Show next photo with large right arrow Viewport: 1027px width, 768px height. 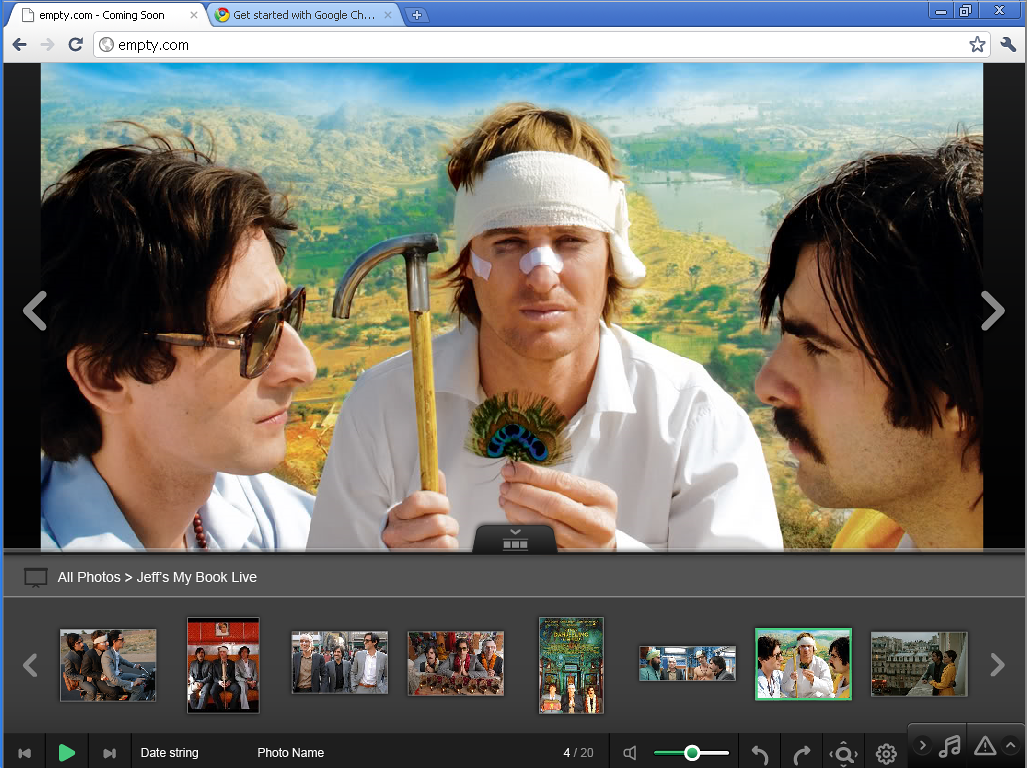(992, 310)
